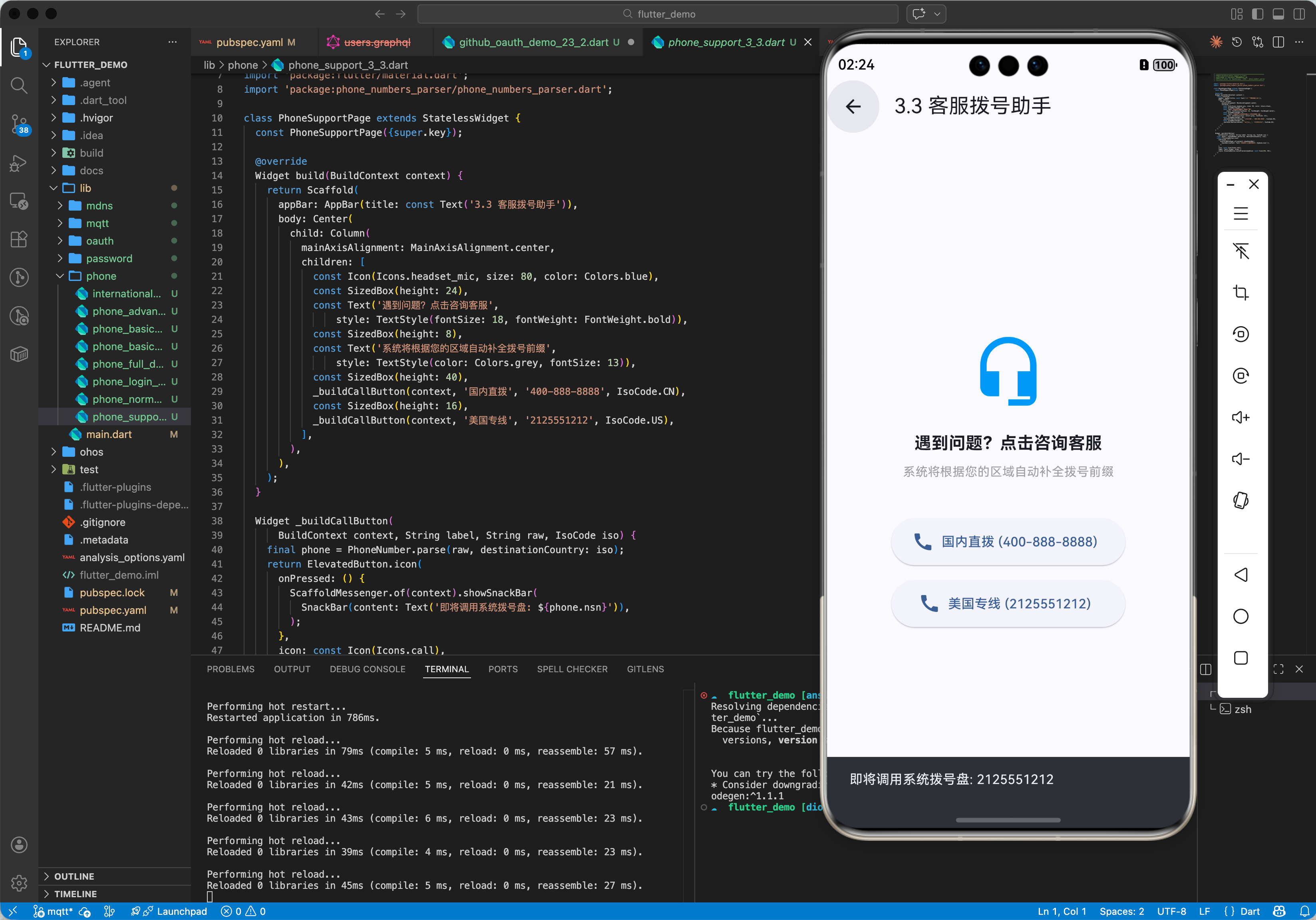The width and height of the screenshot is (1316, 920).
Task: Tap 国内直拨 (400-888-8888) call button
Action: click(1008, 542)
